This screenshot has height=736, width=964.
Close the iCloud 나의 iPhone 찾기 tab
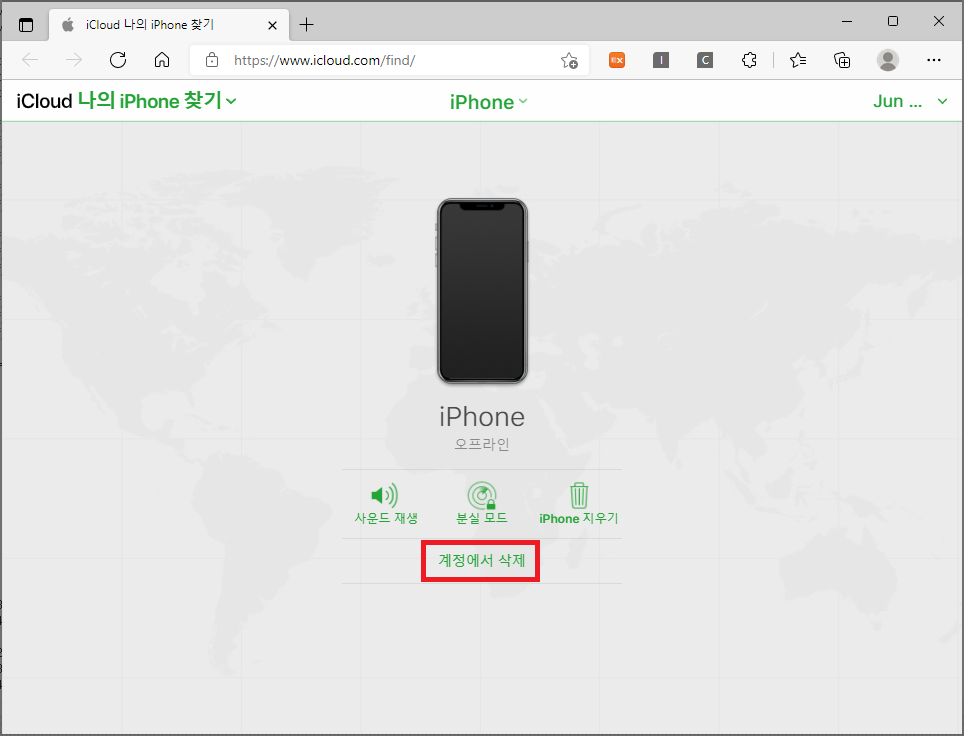pyautogui.click(x=272, y=25)
